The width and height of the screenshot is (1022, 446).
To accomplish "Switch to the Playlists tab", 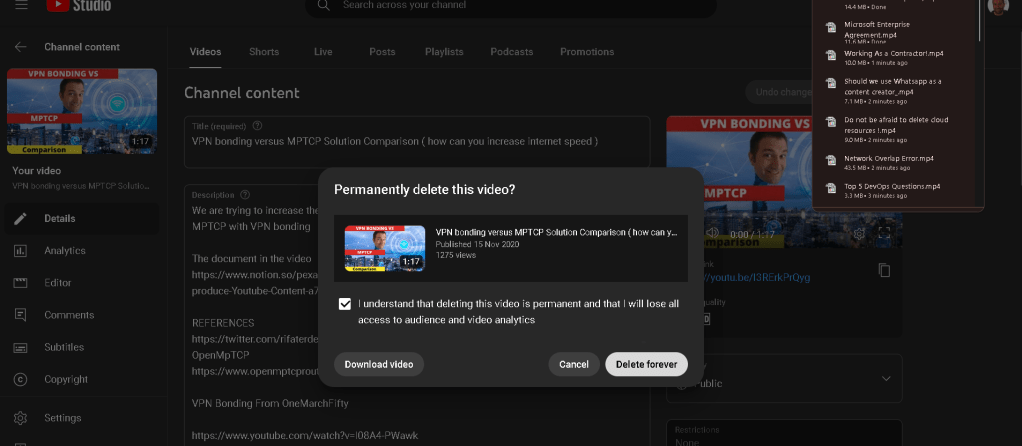I will click(444, 52).
